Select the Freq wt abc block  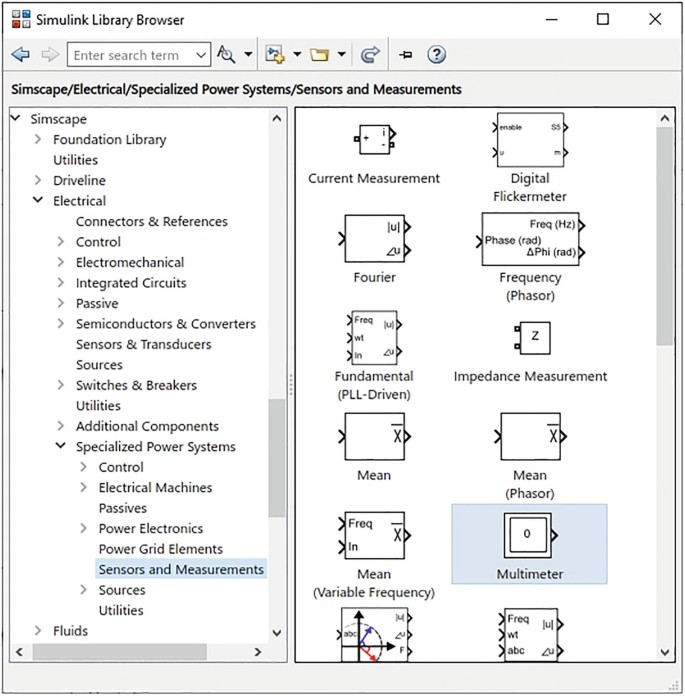click(x=530, y=635)
